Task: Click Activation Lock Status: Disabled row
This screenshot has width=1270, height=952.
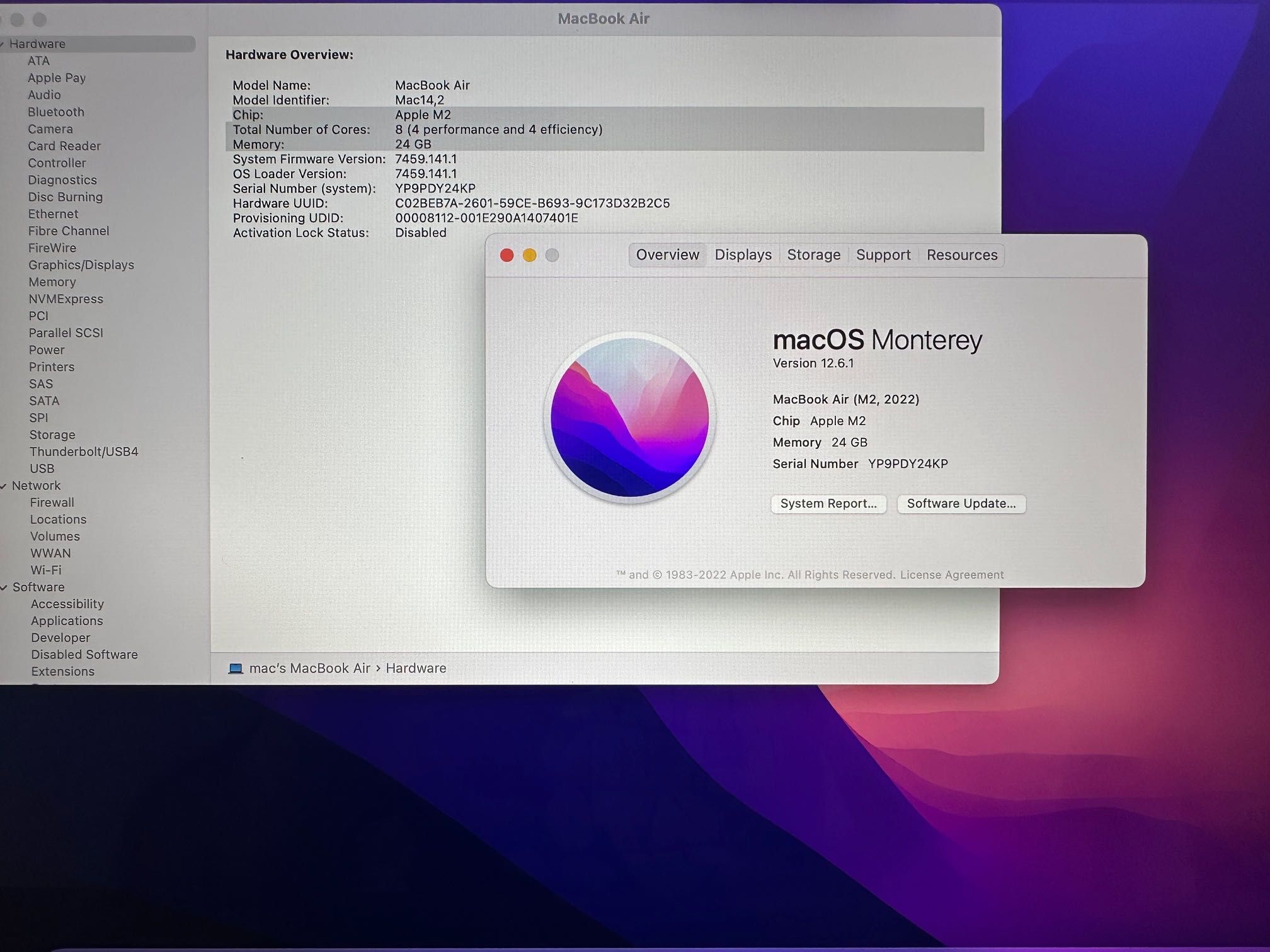Action: click(340, 233)
